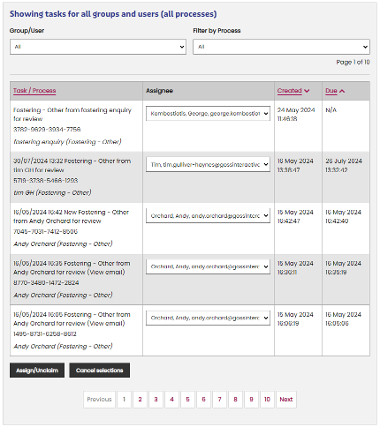
Task: Go to page 2
Action: [140, 399]
